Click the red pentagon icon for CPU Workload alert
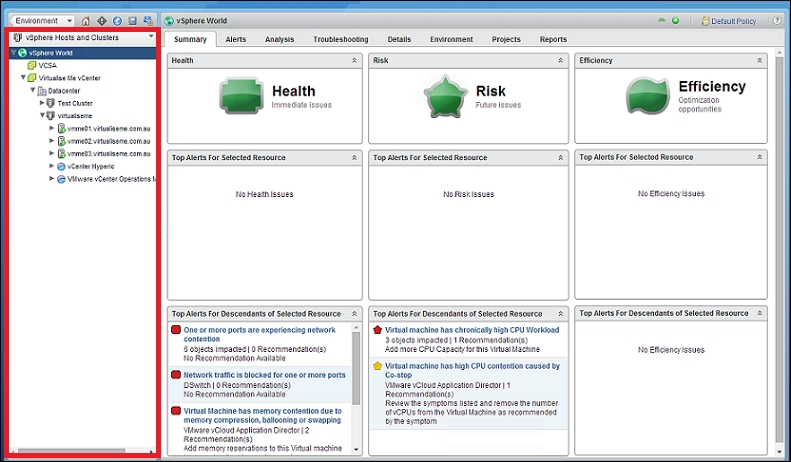The height and width of the screenshot is (462, 791). (x=377, y=330)
